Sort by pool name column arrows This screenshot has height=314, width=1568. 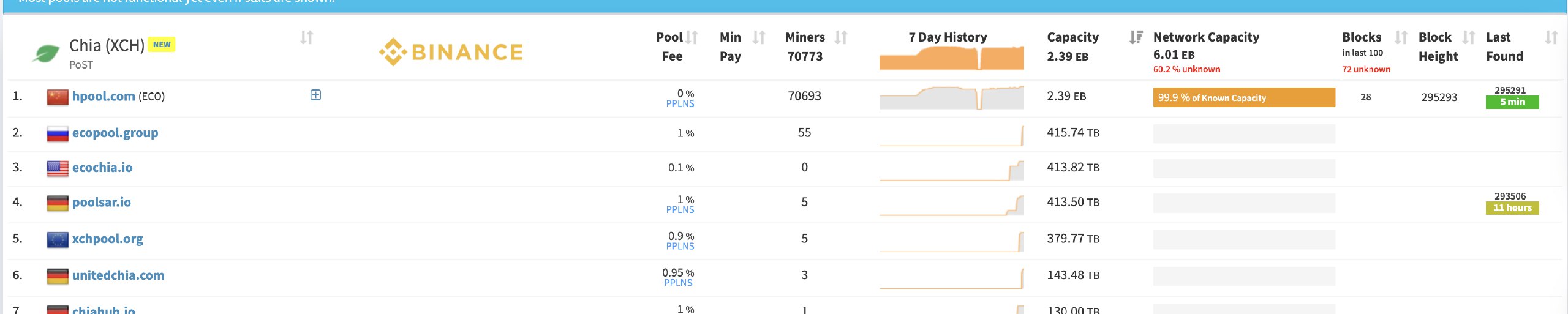point(307,37)
